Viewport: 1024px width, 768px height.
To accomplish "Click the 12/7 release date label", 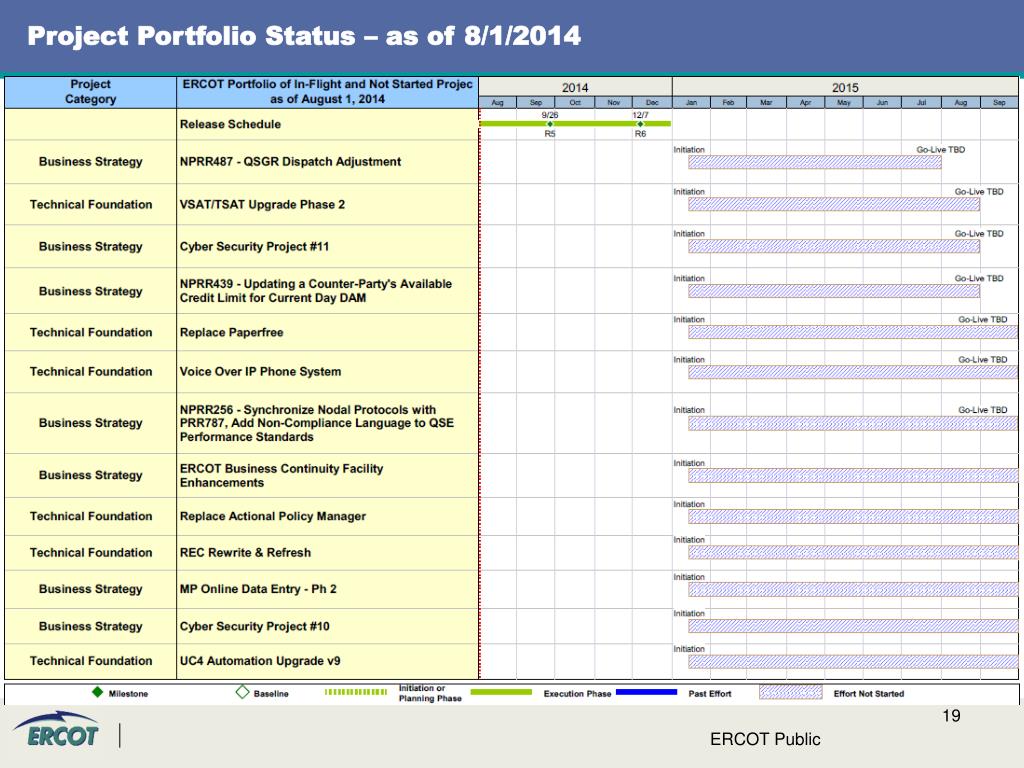I will [640, 115].
